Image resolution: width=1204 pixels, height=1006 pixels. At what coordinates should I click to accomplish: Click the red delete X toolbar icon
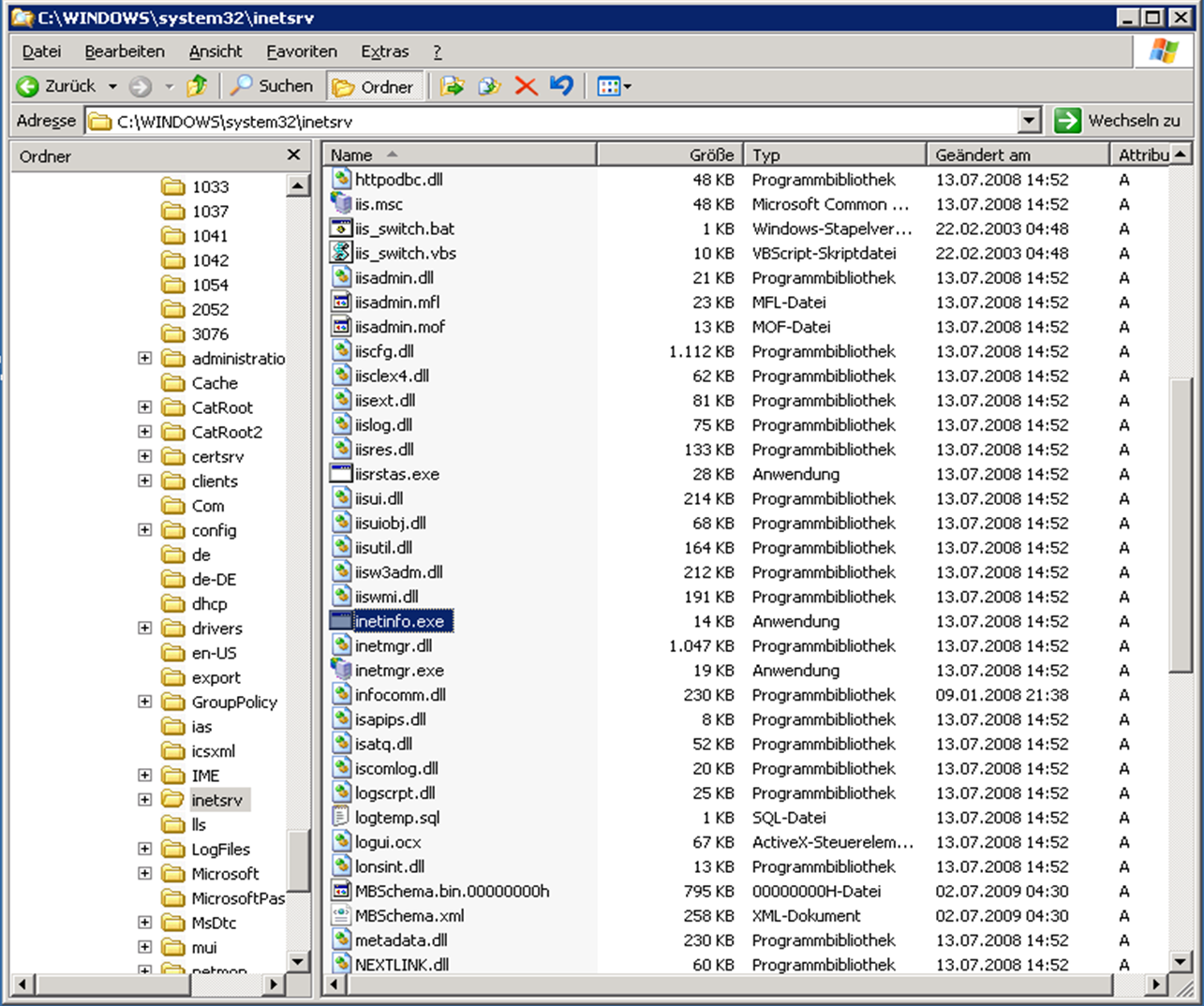526,86
